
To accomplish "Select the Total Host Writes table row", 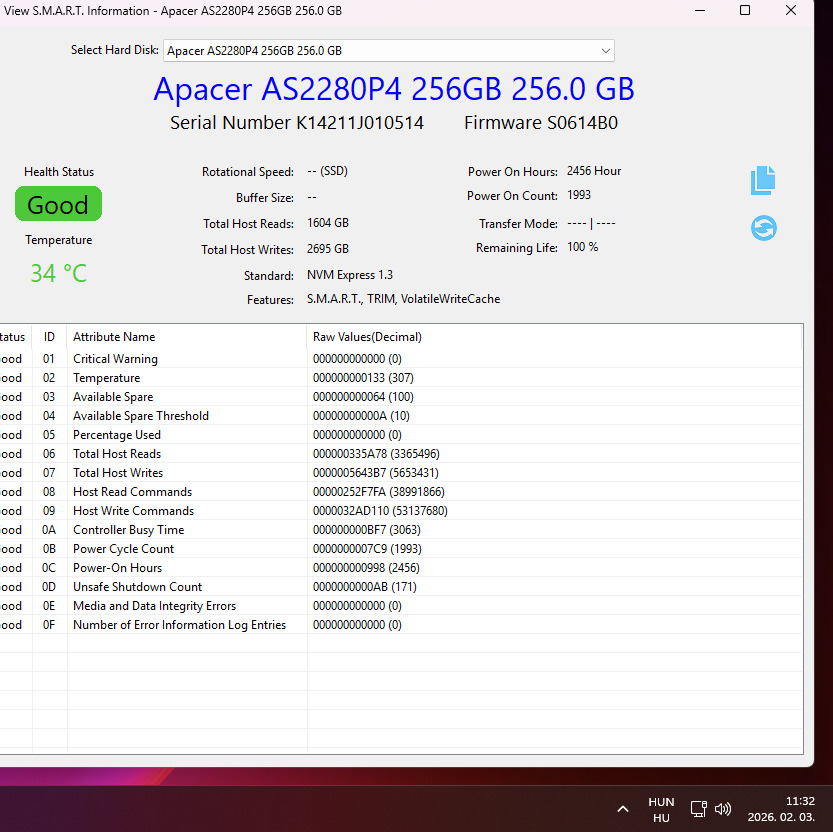I will 401,473.
